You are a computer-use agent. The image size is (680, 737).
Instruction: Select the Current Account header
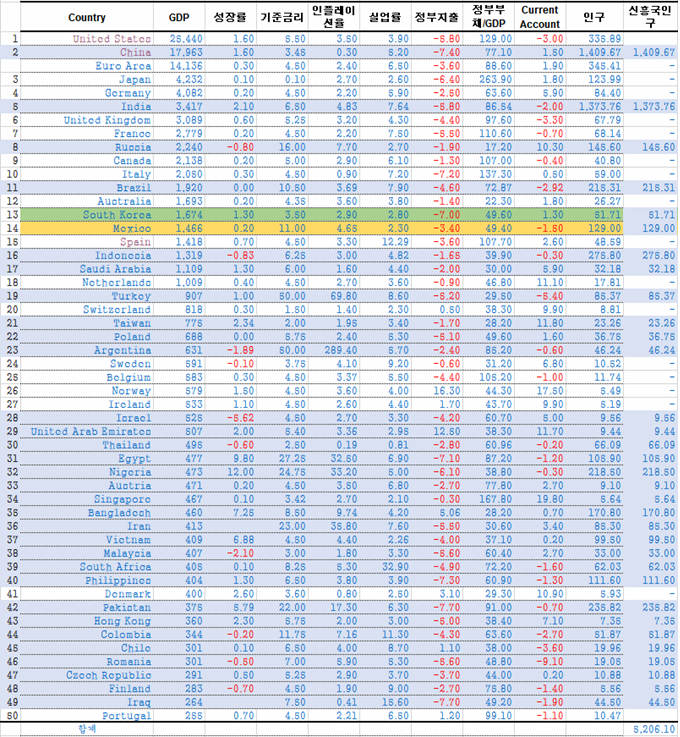pos(539,17)
